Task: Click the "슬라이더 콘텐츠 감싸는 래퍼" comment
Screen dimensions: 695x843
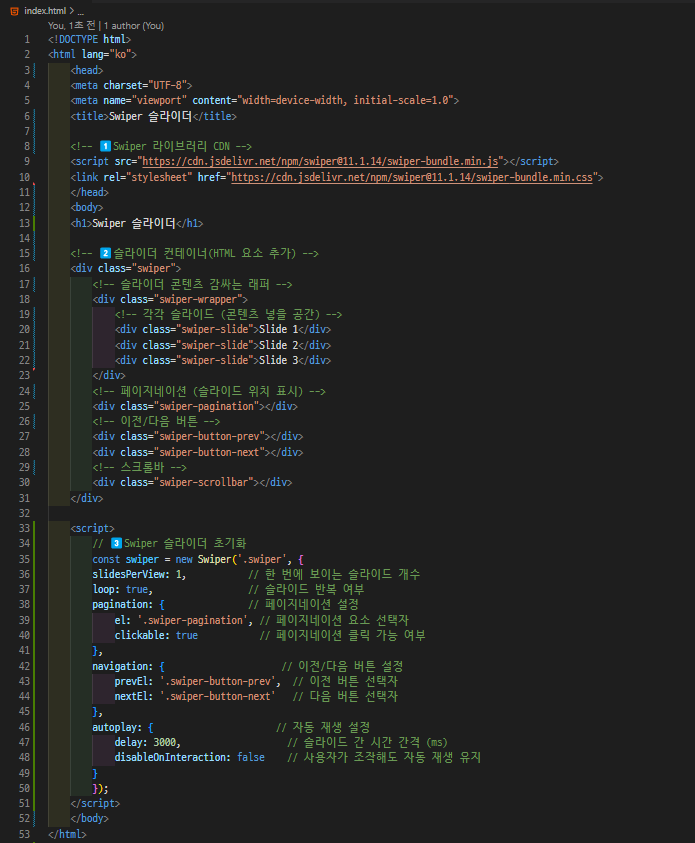Action: coord(192,284)
